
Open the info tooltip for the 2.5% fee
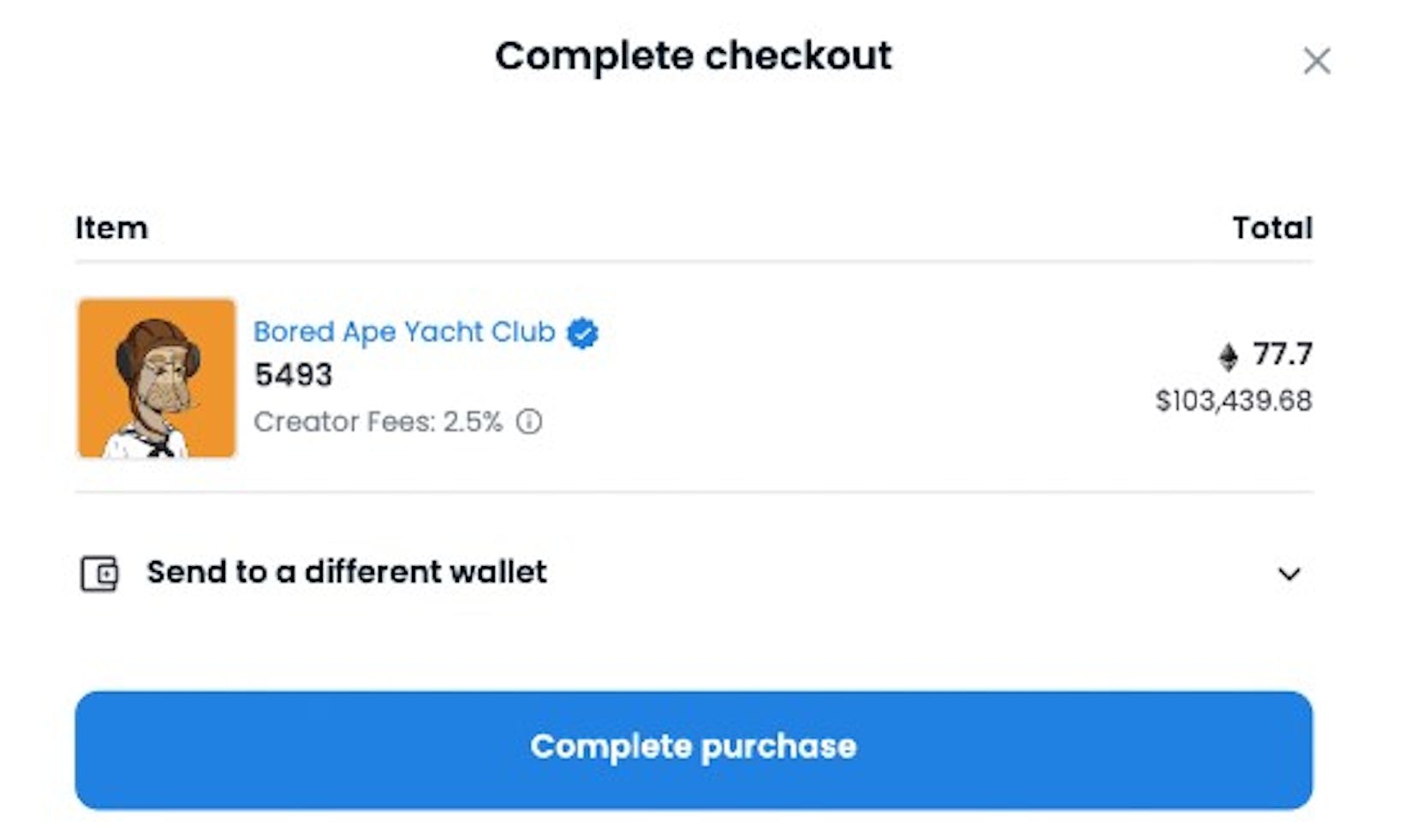[x=530, y=421]
